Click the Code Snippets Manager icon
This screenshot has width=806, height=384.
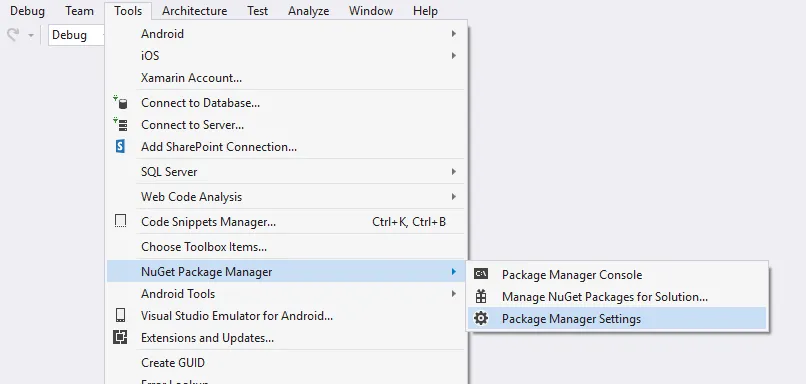120,222
